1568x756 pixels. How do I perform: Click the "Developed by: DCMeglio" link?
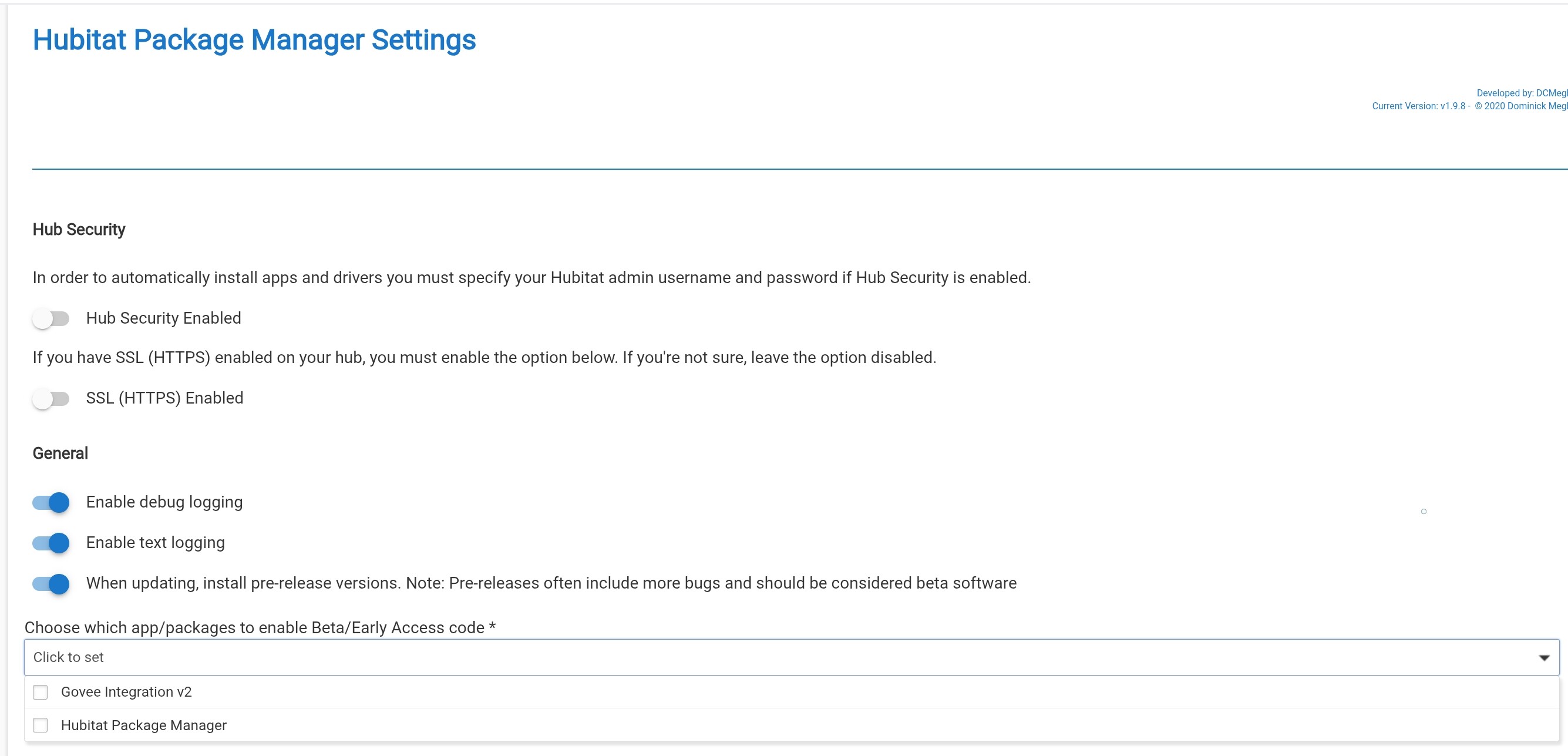click(x=1520, y=93)
